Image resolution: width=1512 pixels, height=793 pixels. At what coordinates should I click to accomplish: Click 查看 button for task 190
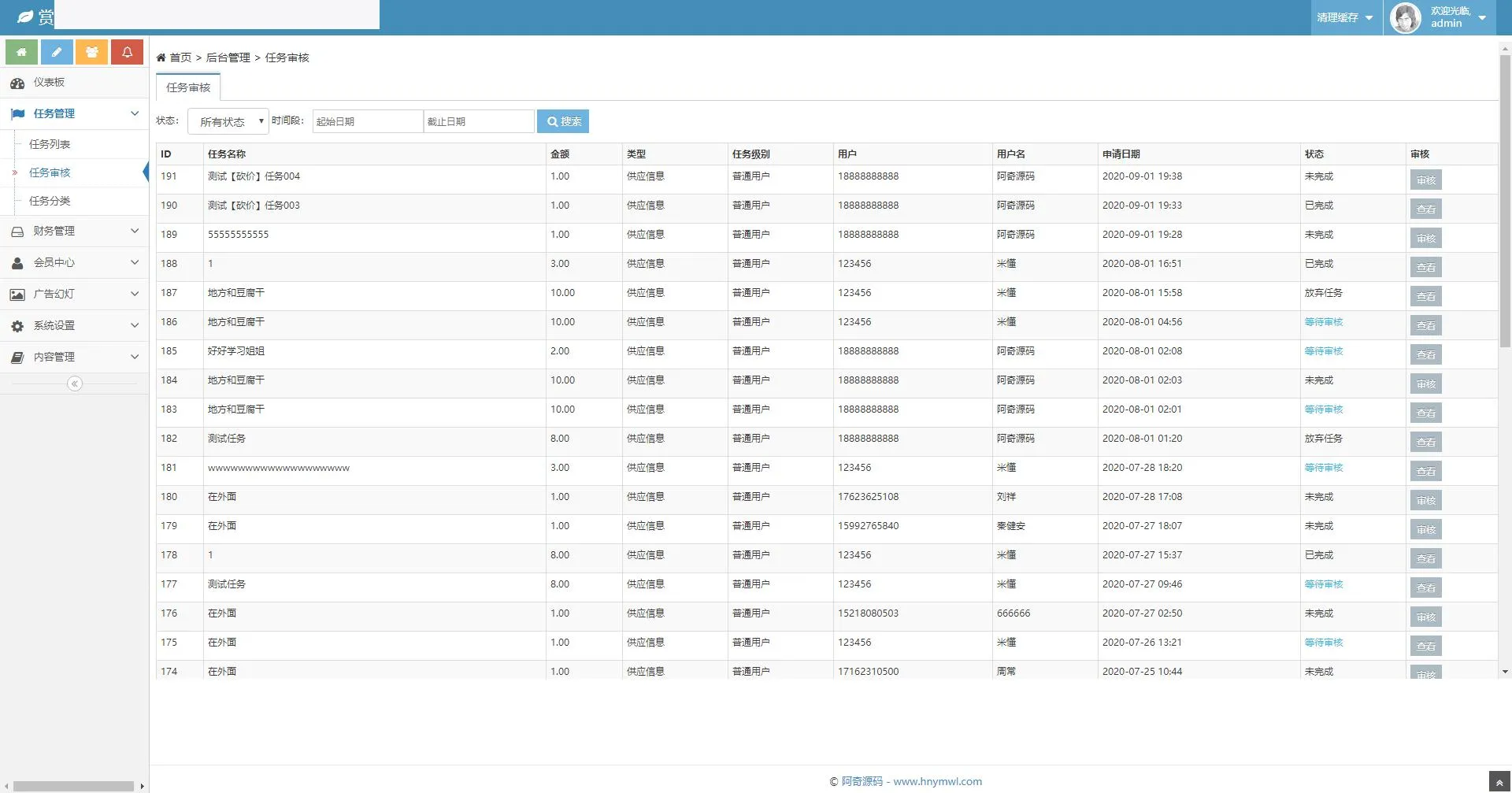[x=1426, y=209]
